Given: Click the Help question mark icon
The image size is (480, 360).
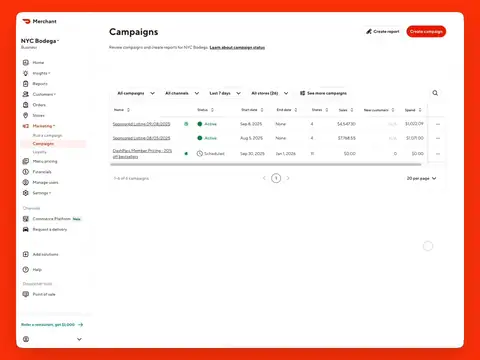Looking at the screenshot, I should click(x=26, y=270).
